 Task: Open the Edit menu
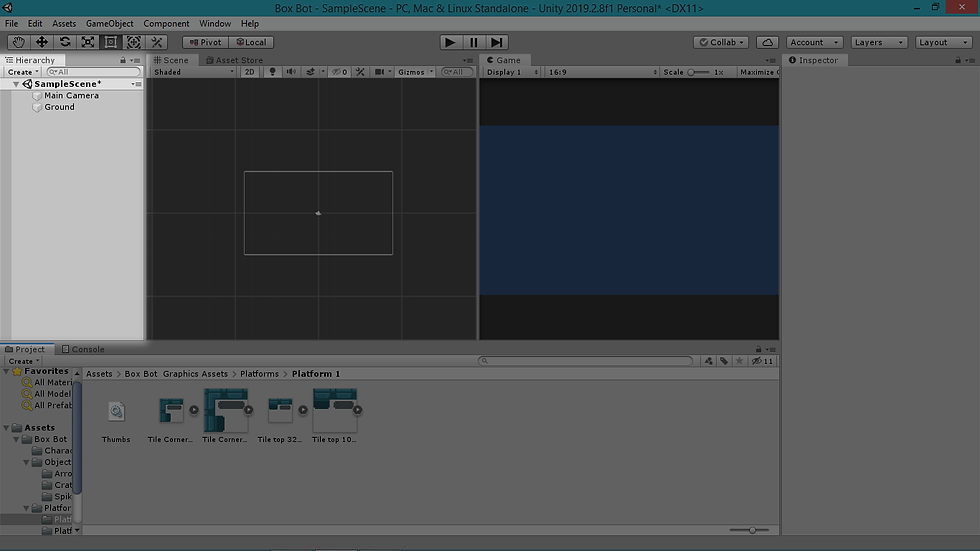[35, 24]
